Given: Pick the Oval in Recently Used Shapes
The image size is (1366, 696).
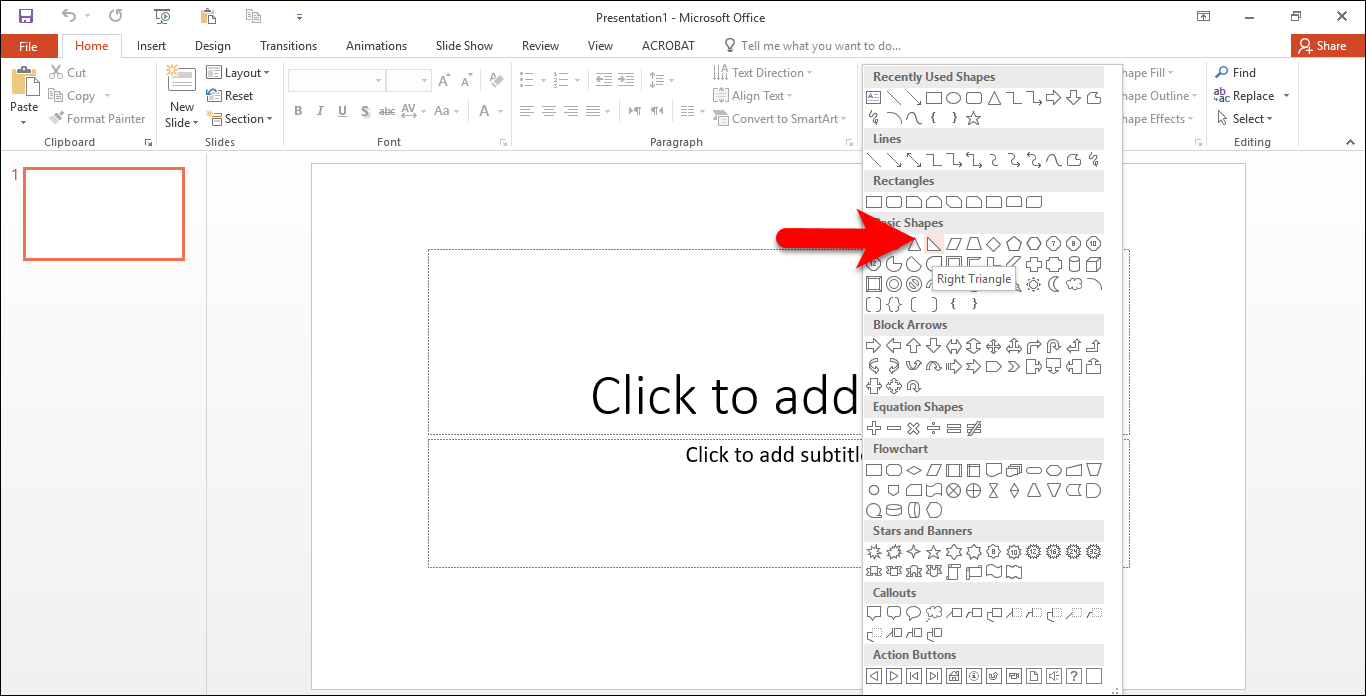Looking at the screenshot, I should (954, 98).
